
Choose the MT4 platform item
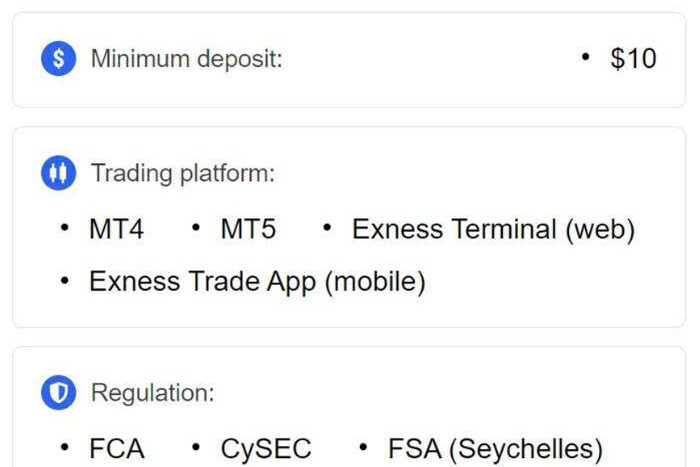pyautogui.click(x=117, y=229)
